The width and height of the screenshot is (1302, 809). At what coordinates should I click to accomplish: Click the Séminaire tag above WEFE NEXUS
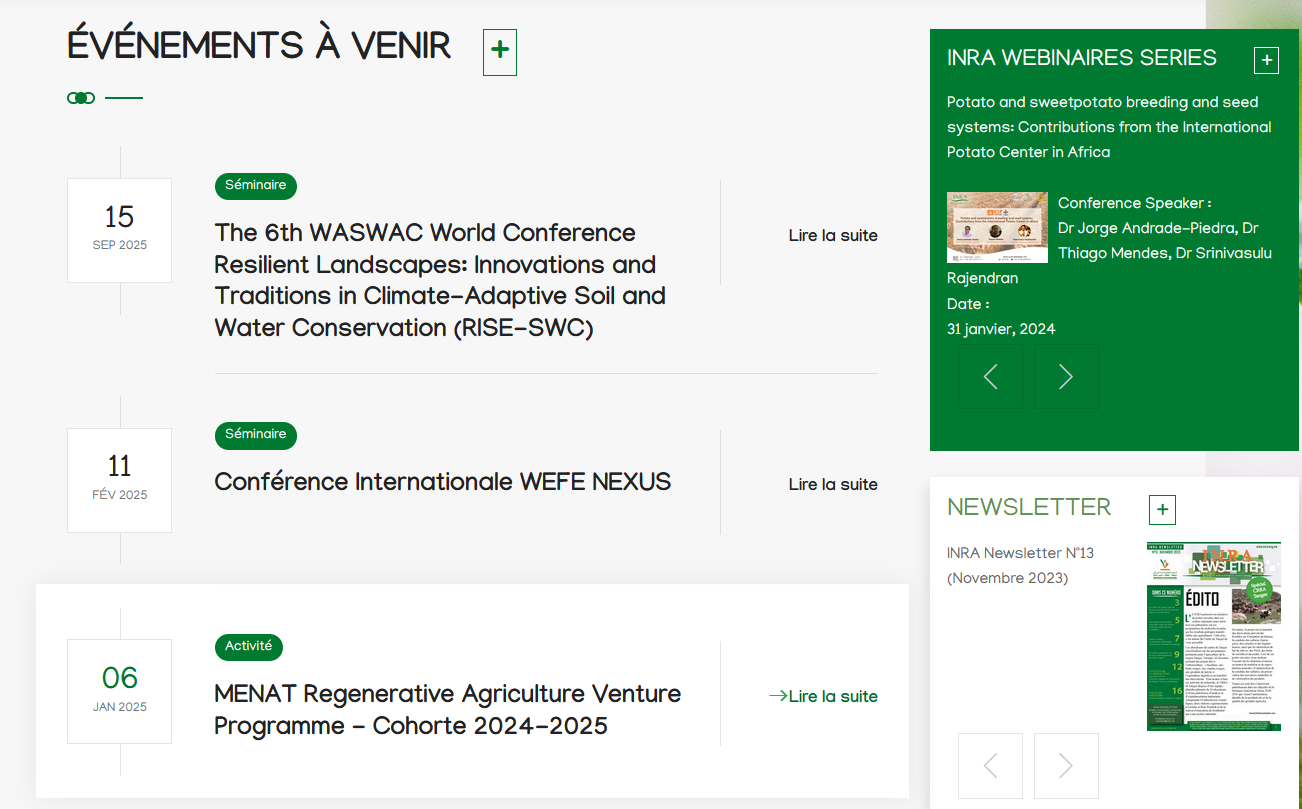[256, 435]
